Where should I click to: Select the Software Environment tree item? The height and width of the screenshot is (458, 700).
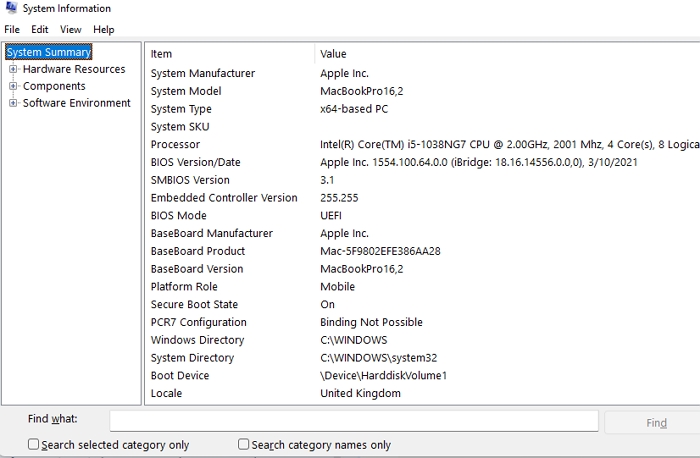[x=76, y=103]
